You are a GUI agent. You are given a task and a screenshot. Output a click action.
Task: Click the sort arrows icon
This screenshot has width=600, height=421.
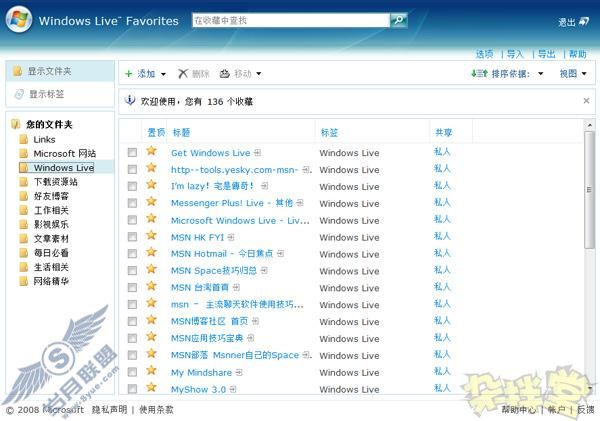pos(479,73)
